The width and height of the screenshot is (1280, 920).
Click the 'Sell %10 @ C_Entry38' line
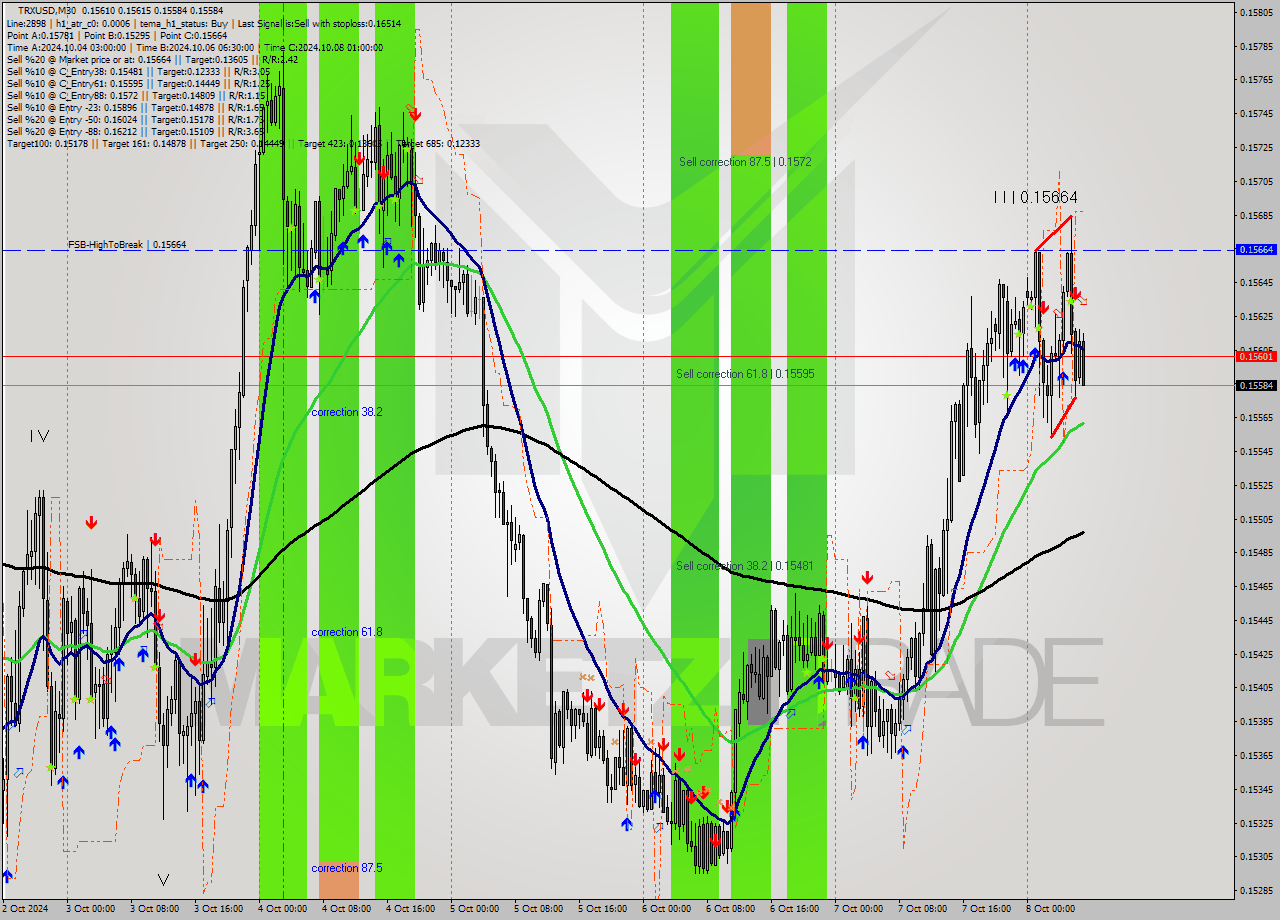tap(138, 71)
